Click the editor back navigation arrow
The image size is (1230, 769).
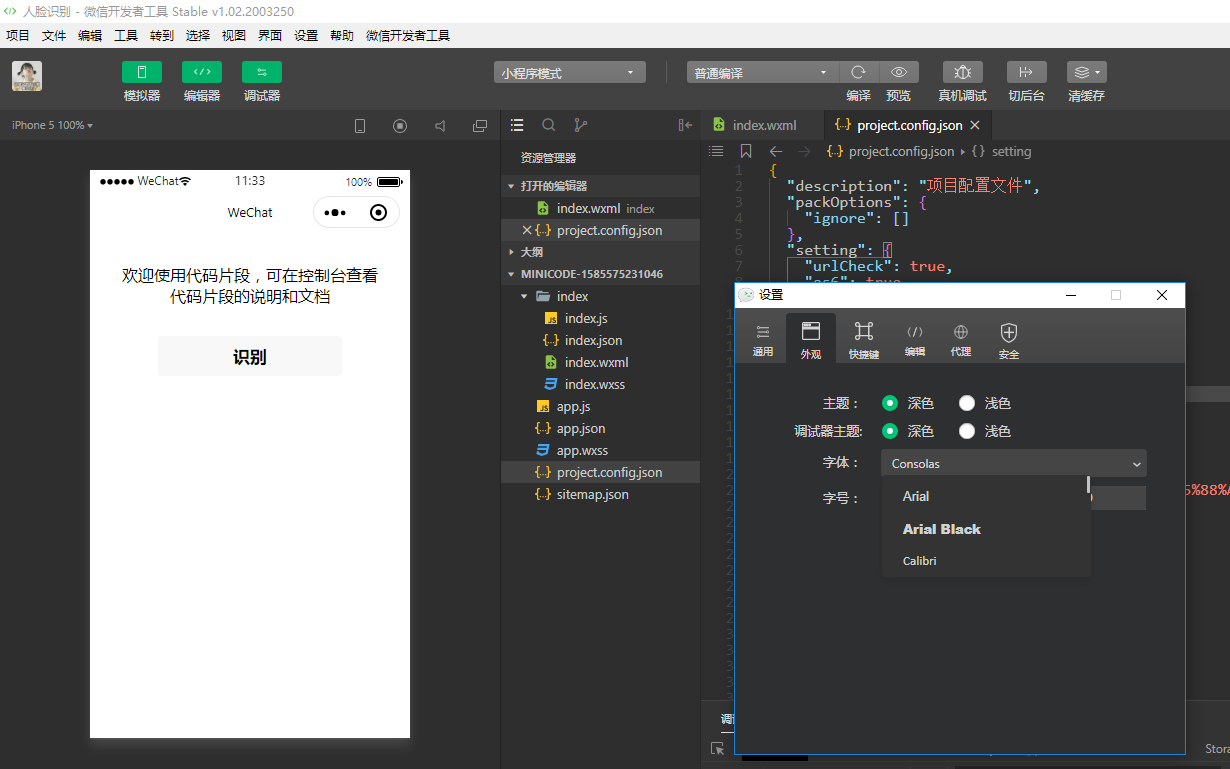[776, 151]
